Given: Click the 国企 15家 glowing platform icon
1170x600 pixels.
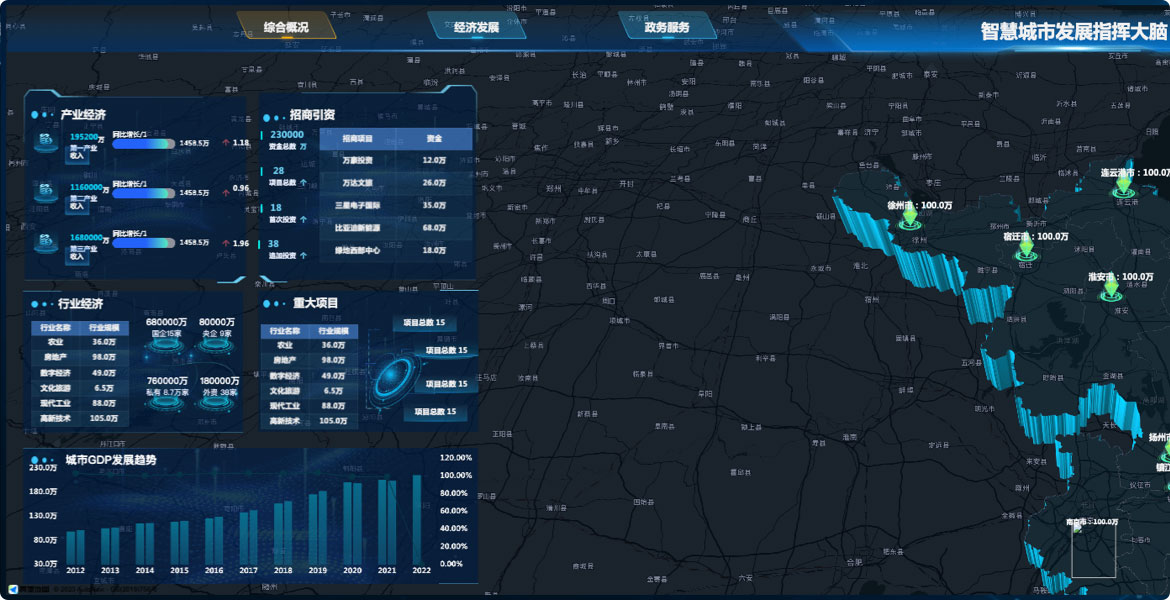Looking at the screenshot, I should pyautogui.click(x=164, y=347).
